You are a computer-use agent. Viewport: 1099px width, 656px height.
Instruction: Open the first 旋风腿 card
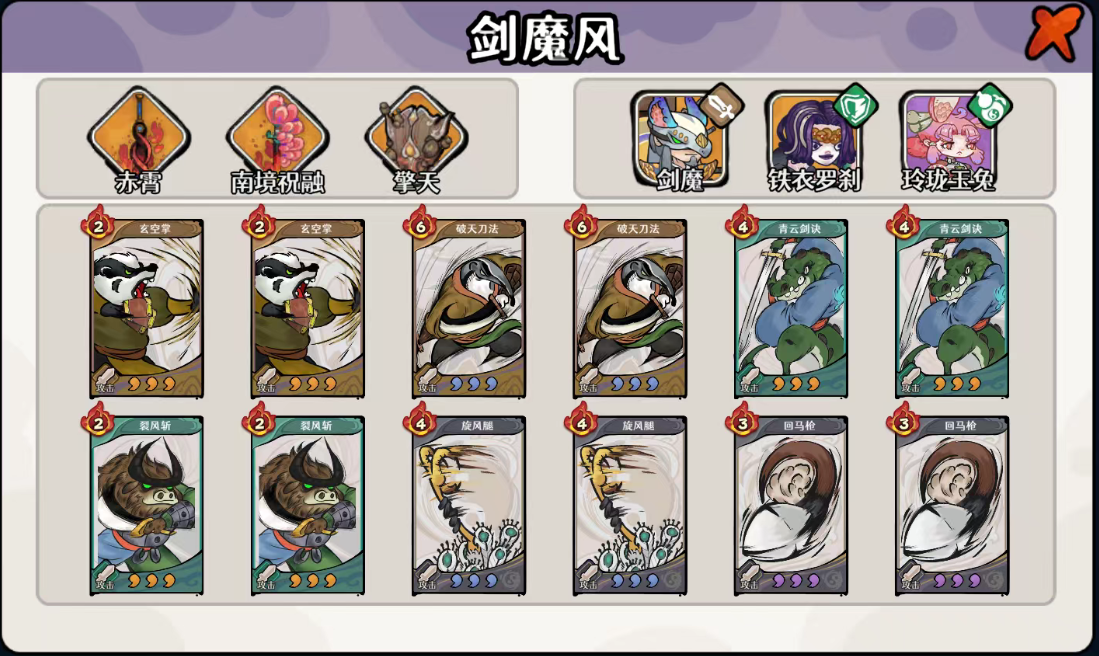click(469, 505)
